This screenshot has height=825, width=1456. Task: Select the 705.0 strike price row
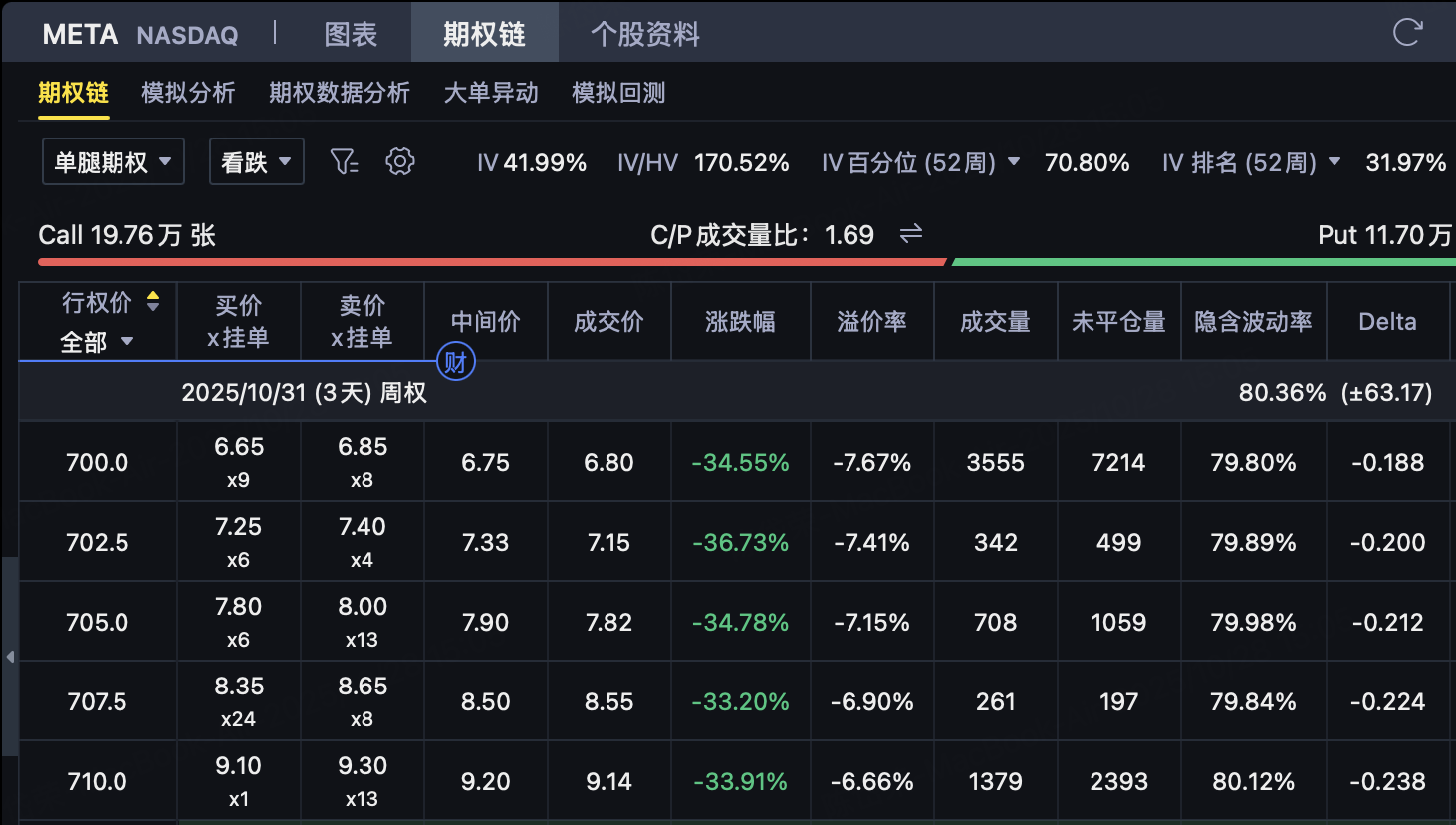[98, 622]
